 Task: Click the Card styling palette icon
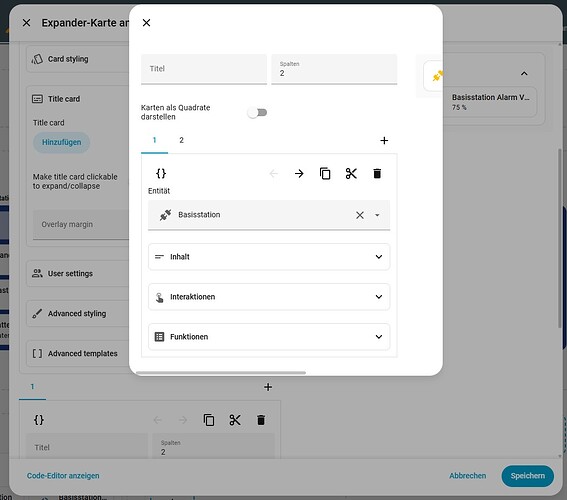[x=37, y=59]
